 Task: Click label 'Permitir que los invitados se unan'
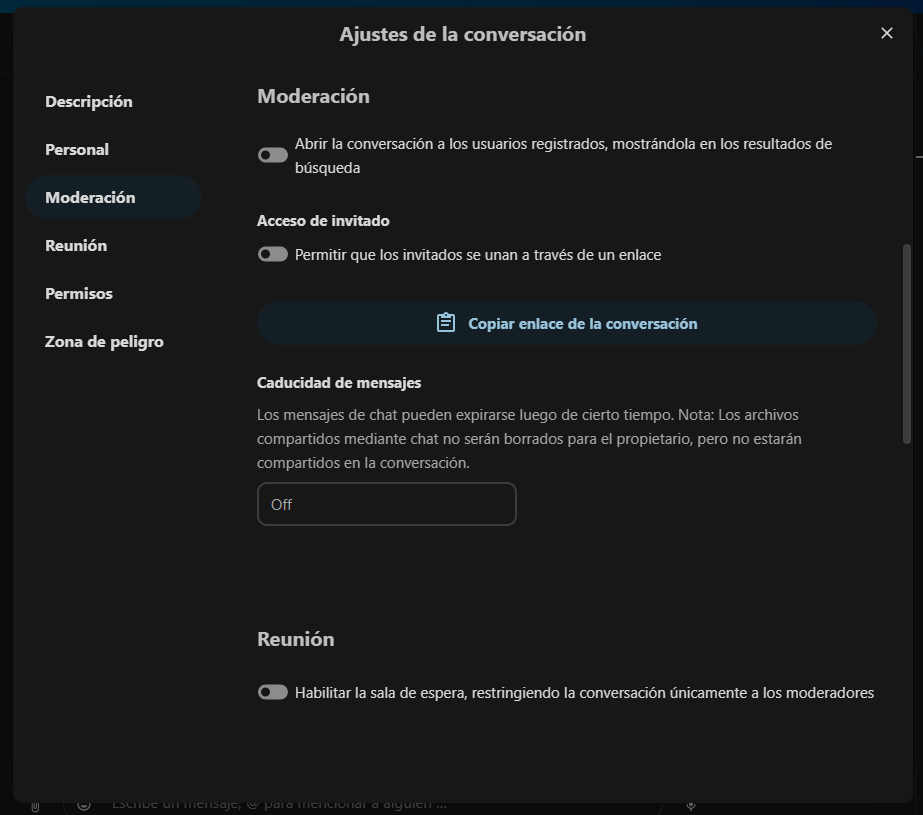pyautogui.click(x=478, y=255)
